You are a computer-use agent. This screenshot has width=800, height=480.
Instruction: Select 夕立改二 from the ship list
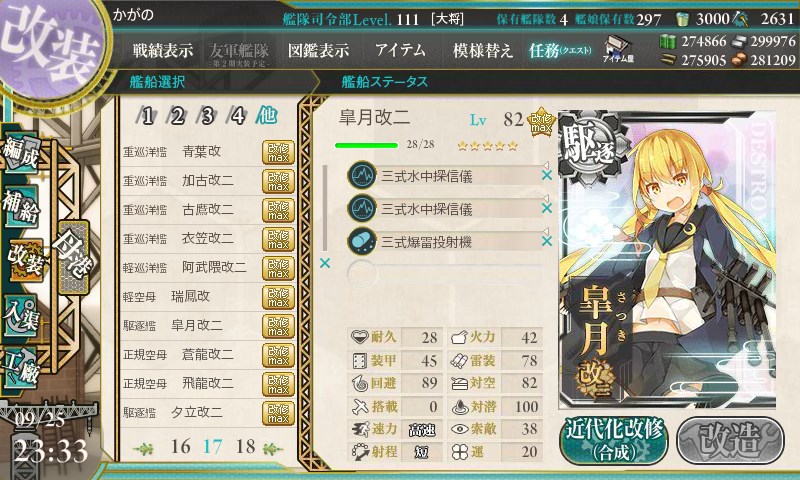[x=196, y=412]
